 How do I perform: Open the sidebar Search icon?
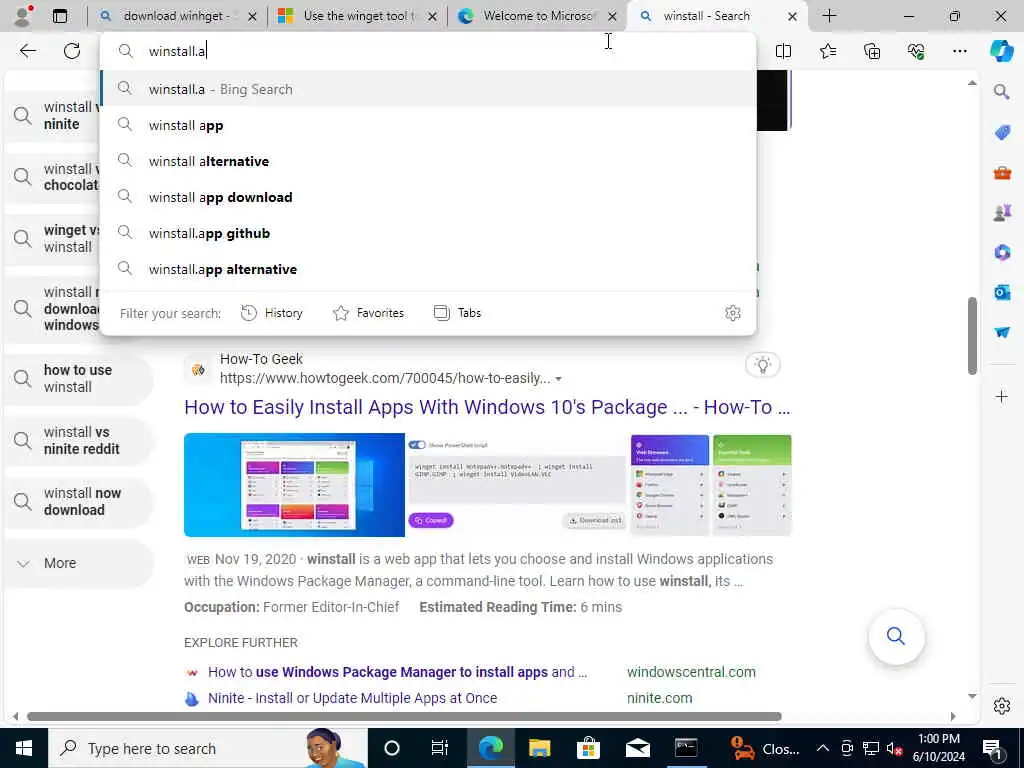(1001, 91)
